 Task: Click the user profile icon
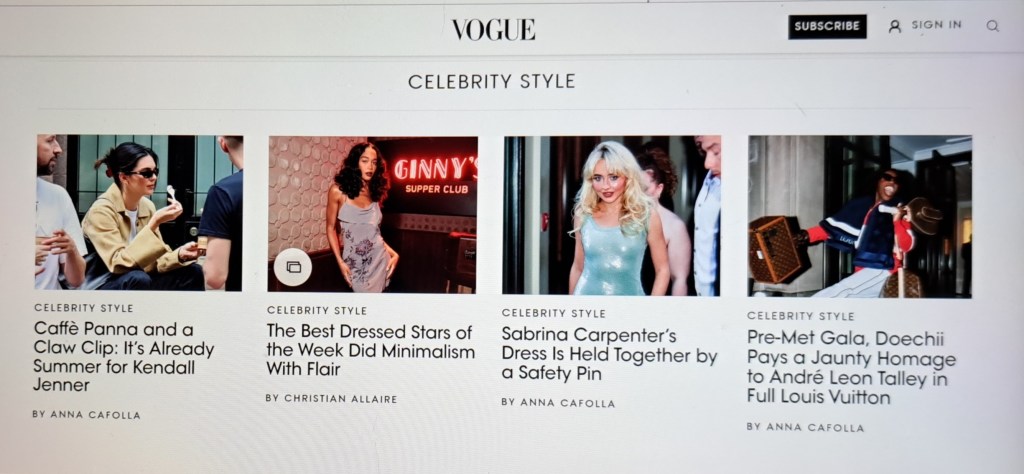point(895,26)
